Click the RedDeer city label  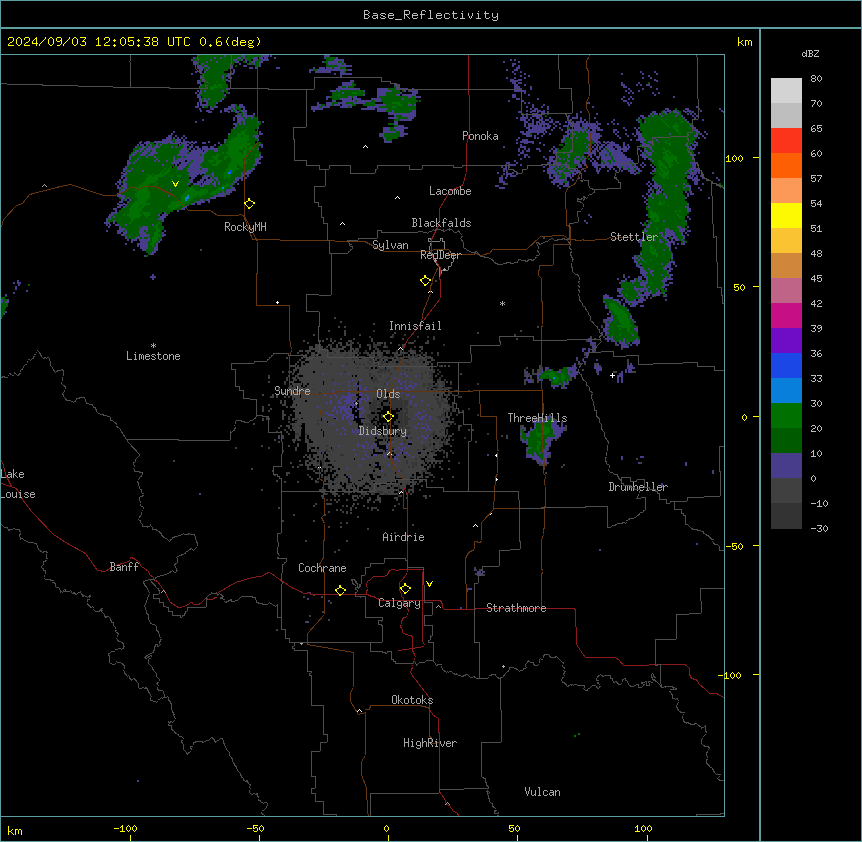440,255
